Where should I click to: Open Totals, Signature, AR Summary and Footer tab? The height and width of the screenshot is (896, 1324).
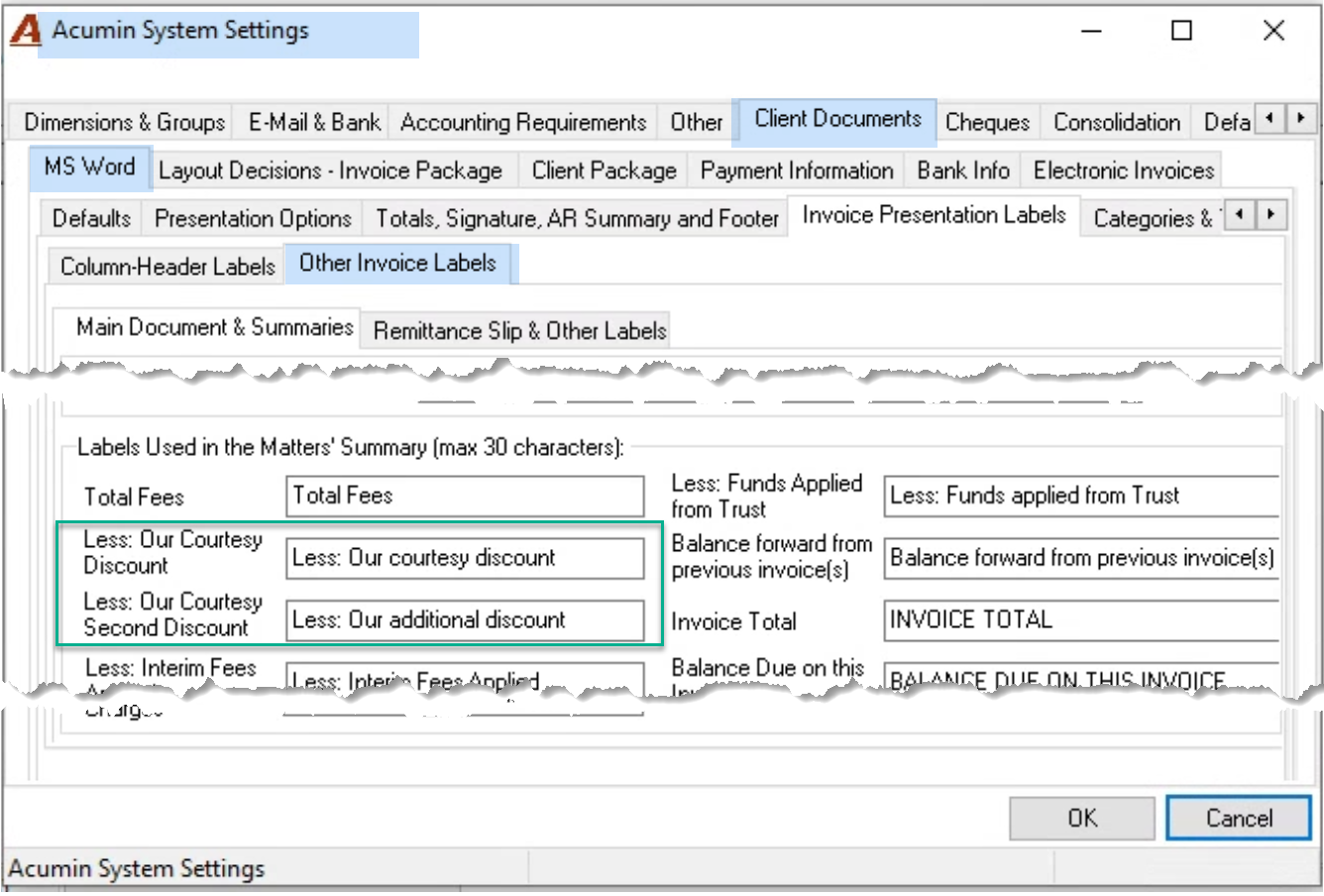(x=577, y=218)
